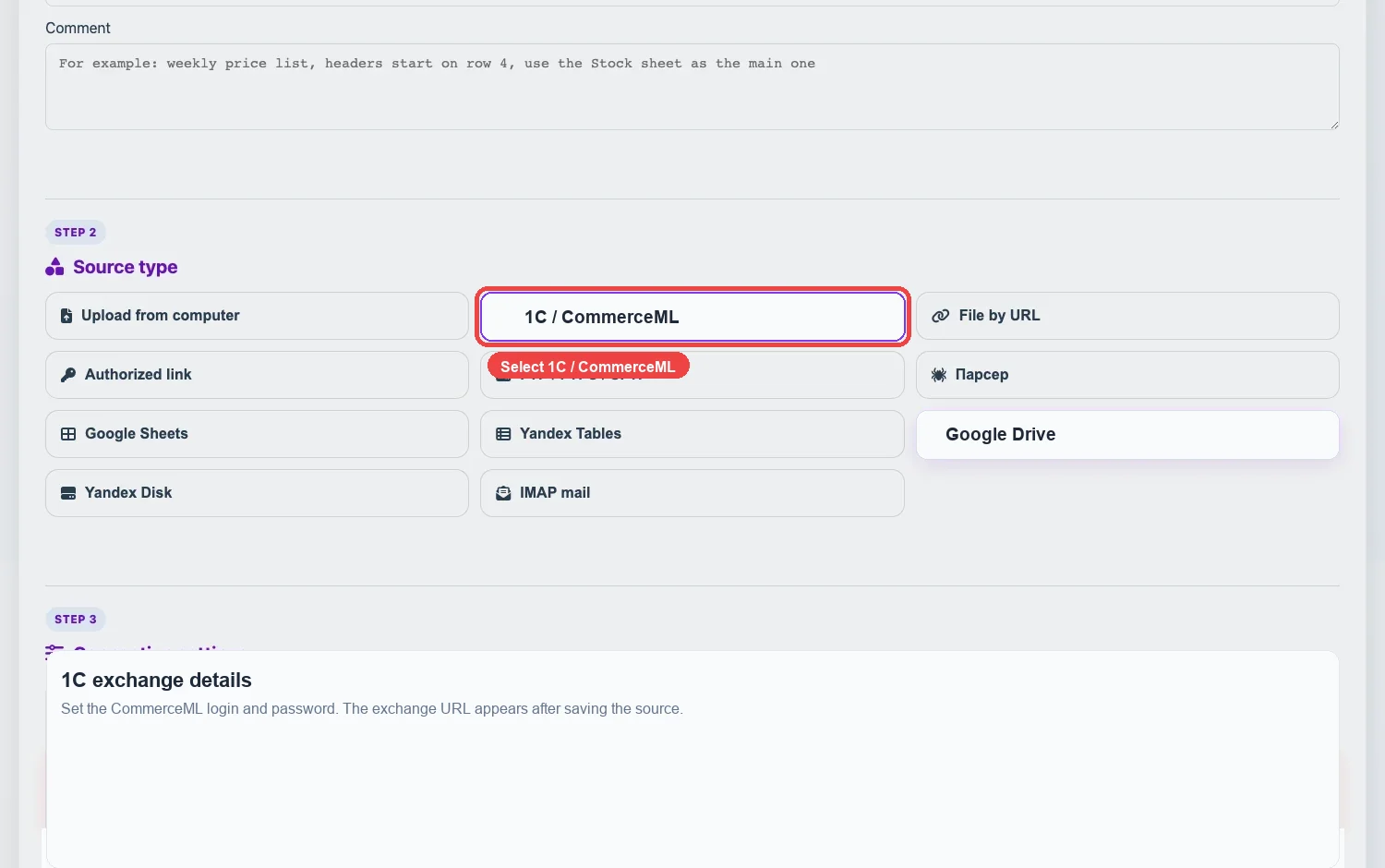The height and width of the screenshot is (868, 1385).
Task: Click the Comment field label
Action: (x=78, y=28)
